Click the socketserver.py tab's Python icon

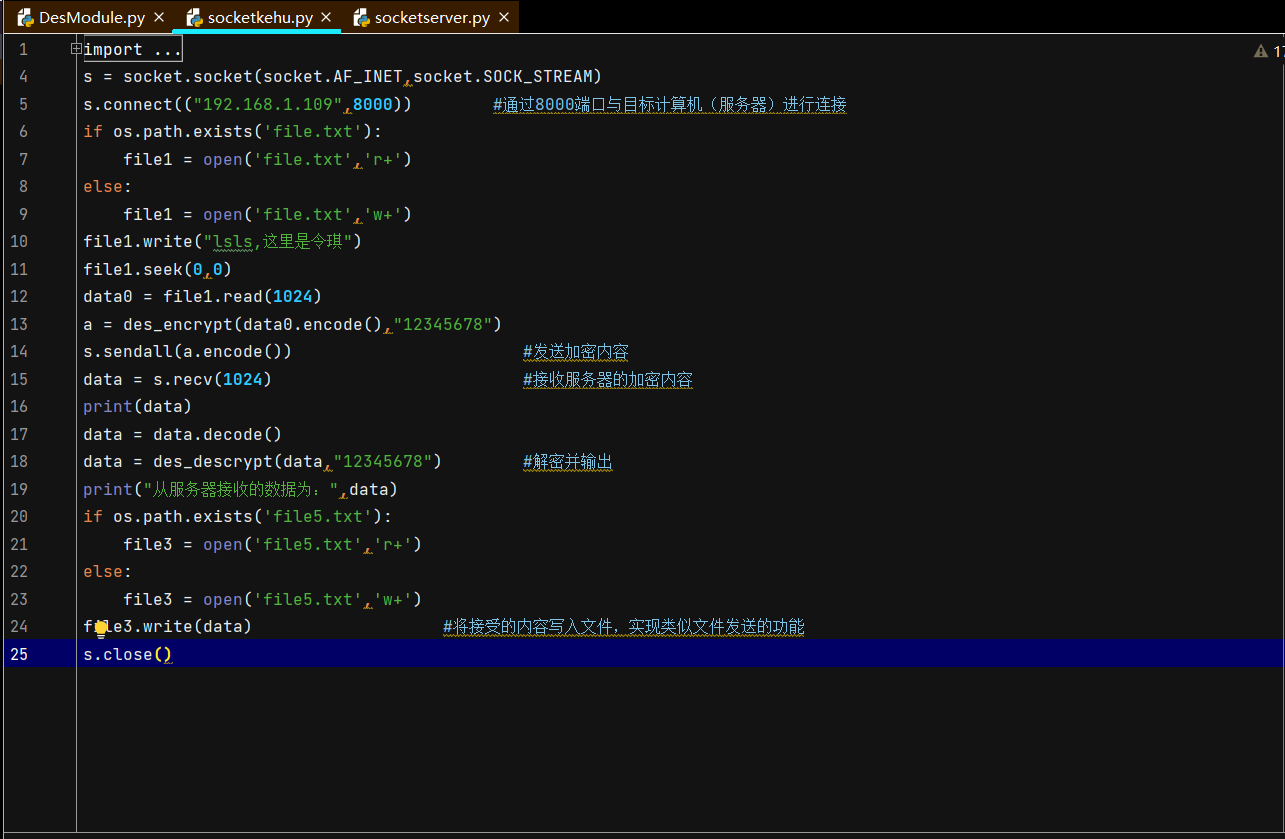click(x=362, y=18)
